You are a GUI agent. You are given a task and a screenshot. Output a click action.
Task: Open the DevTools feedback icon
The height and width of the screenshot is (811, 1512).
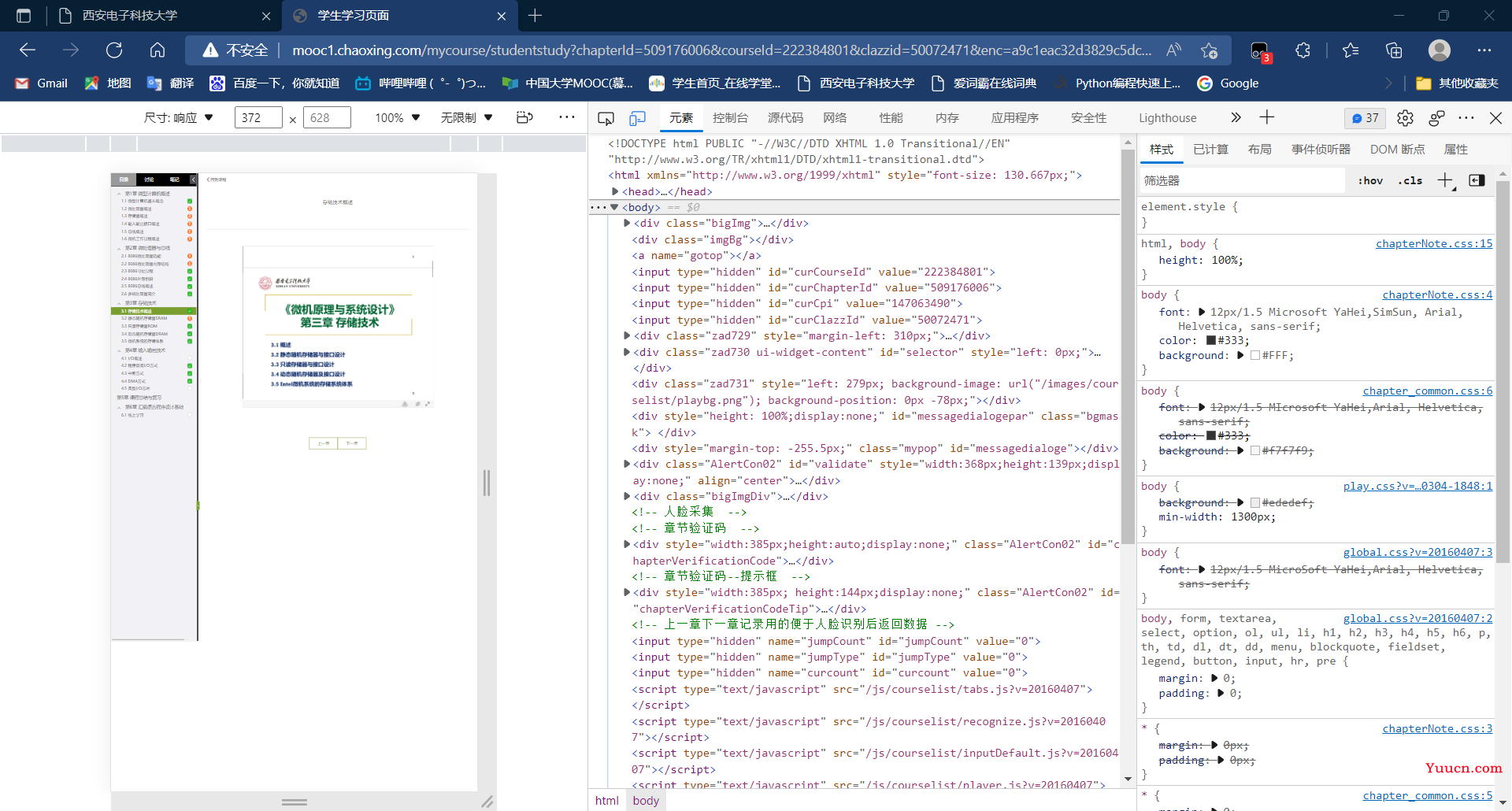click(1436, 118)
